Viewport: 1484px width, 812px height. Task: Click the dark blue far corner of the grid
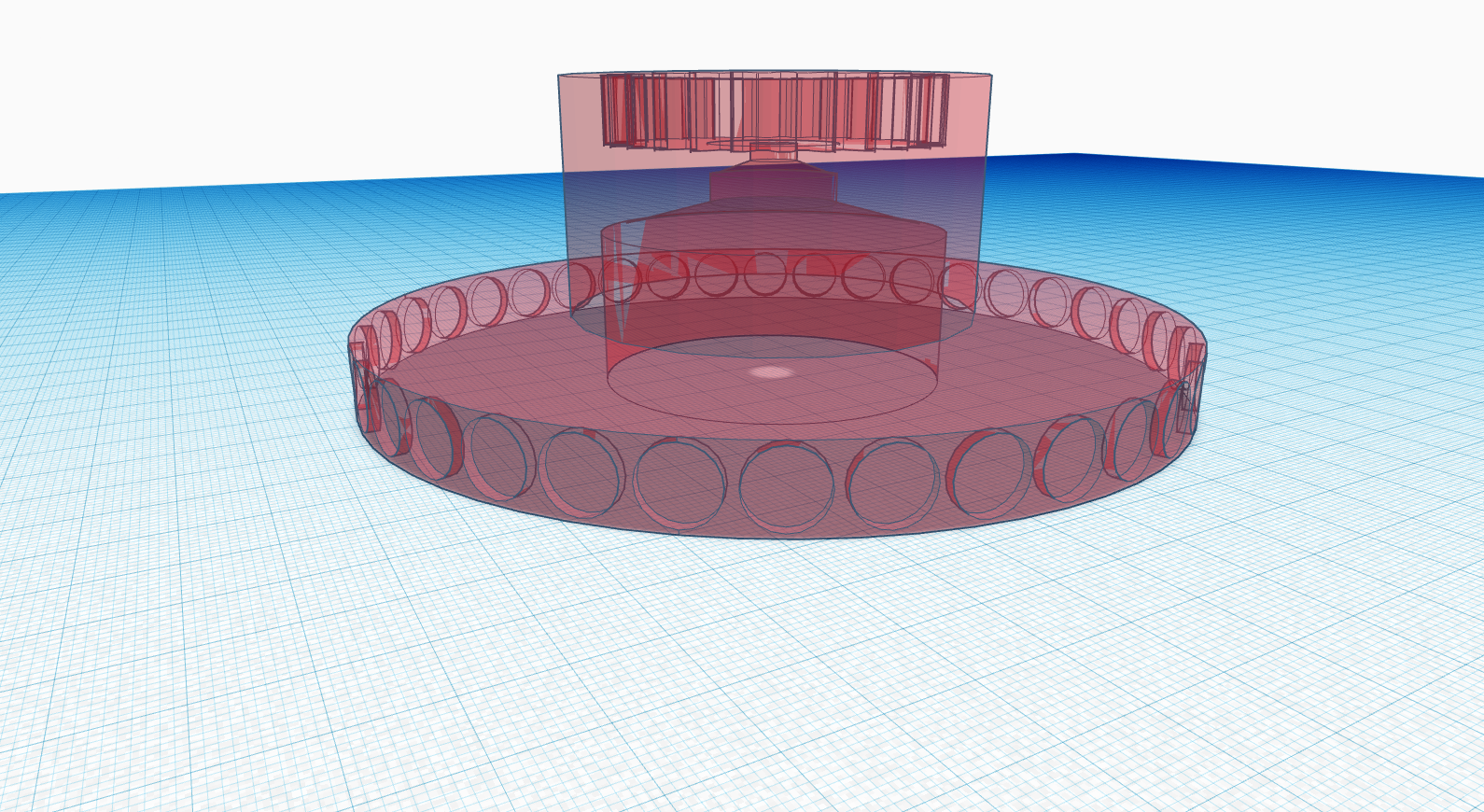point(1073,161)
